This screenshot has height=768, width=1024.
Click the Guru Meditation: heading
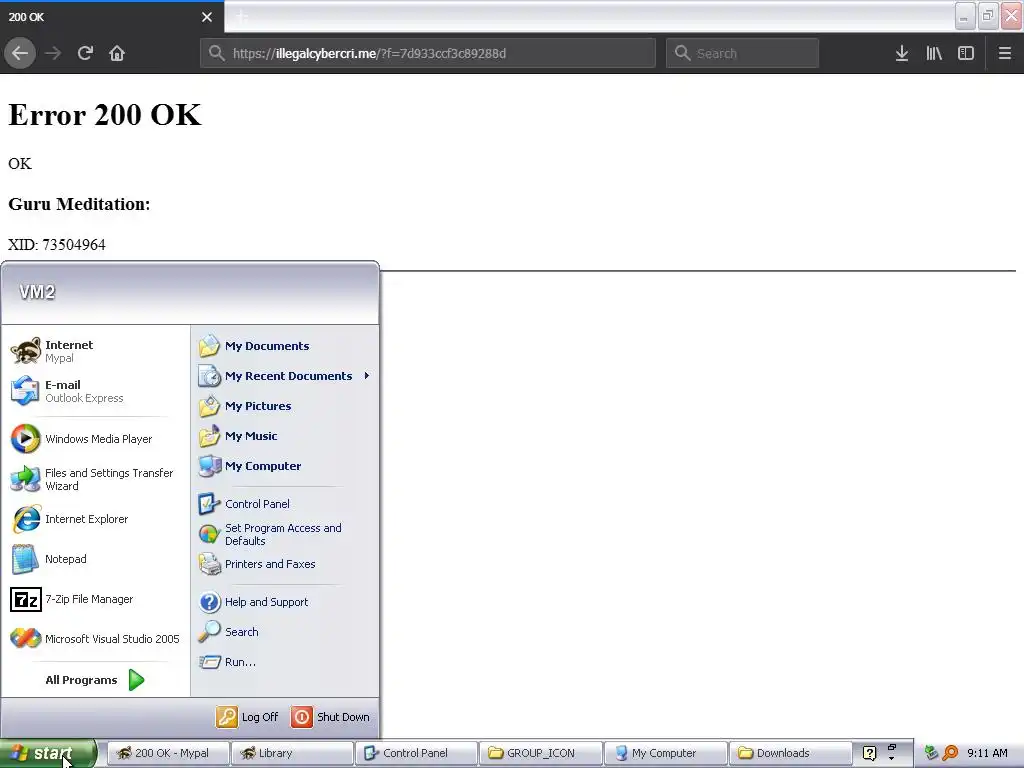[79, 204]
